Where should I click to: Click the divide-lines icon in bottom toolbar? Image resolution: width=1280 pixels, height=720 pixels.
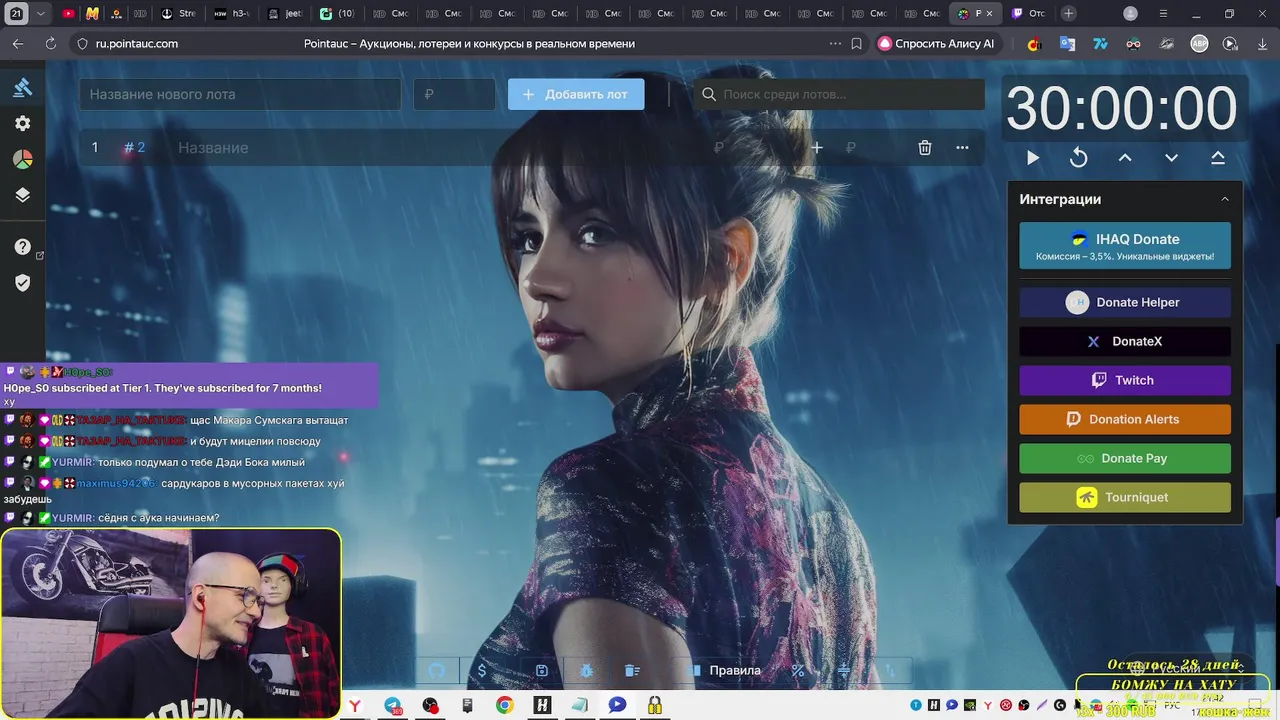coord(843,670)
